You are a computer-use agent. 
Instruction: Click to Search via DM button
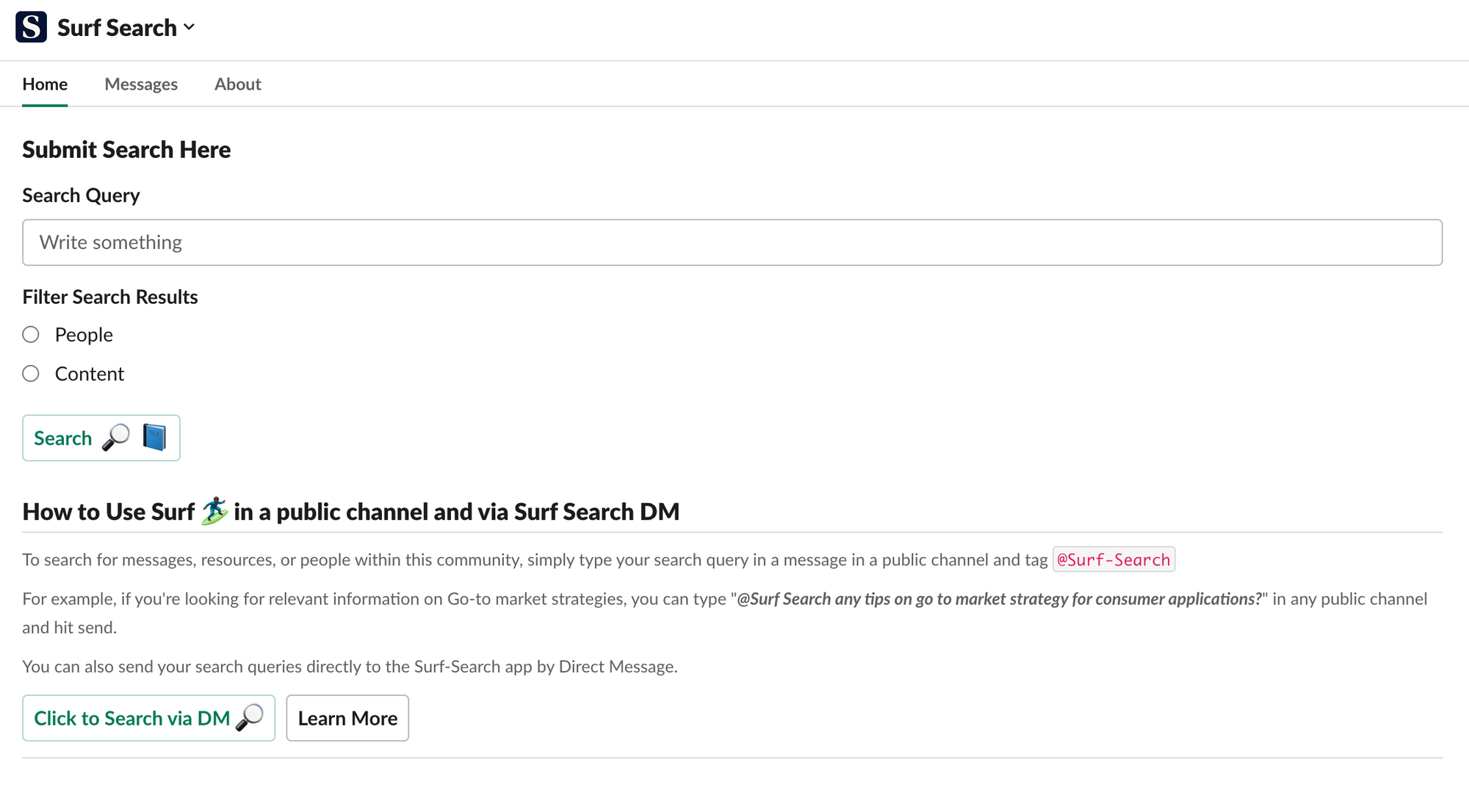pyautogui.click(x=148, y=718)
